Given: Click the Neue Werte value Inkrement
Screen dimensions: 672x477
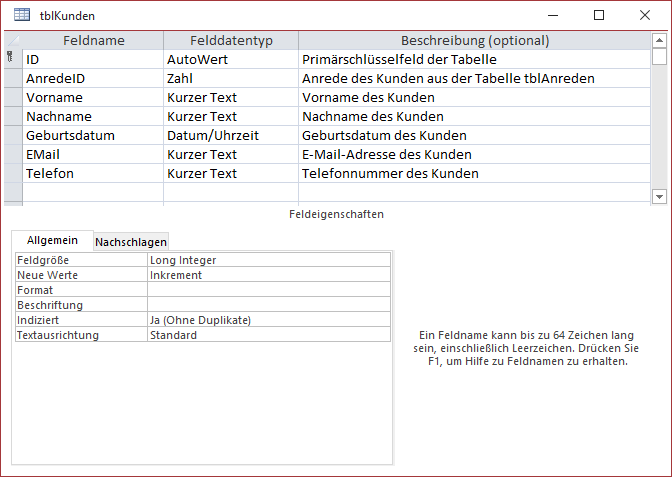Looking at the screenshot, I should 269,275.
